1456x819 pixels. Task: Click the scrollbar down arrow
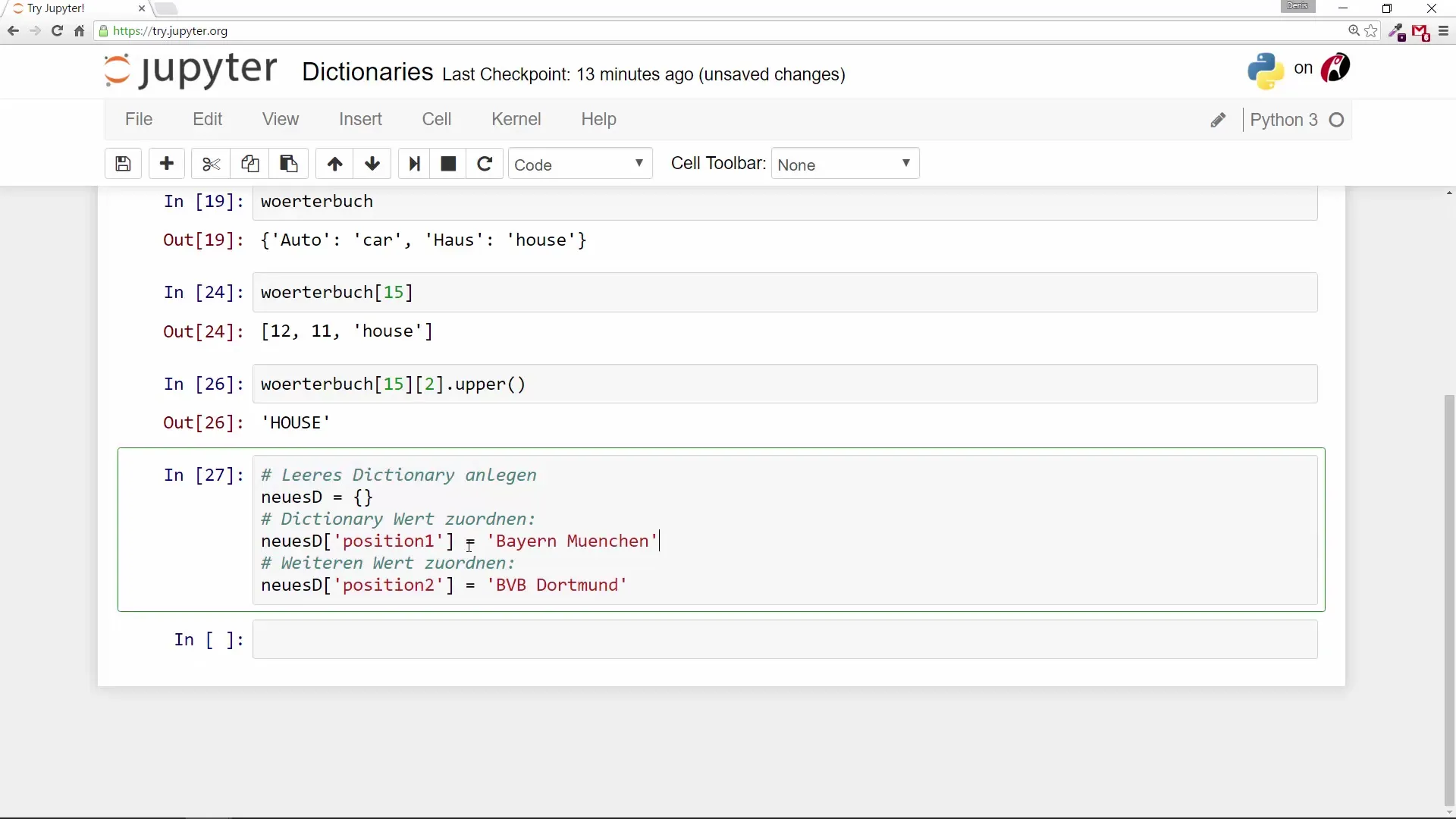pos(1449,812)
